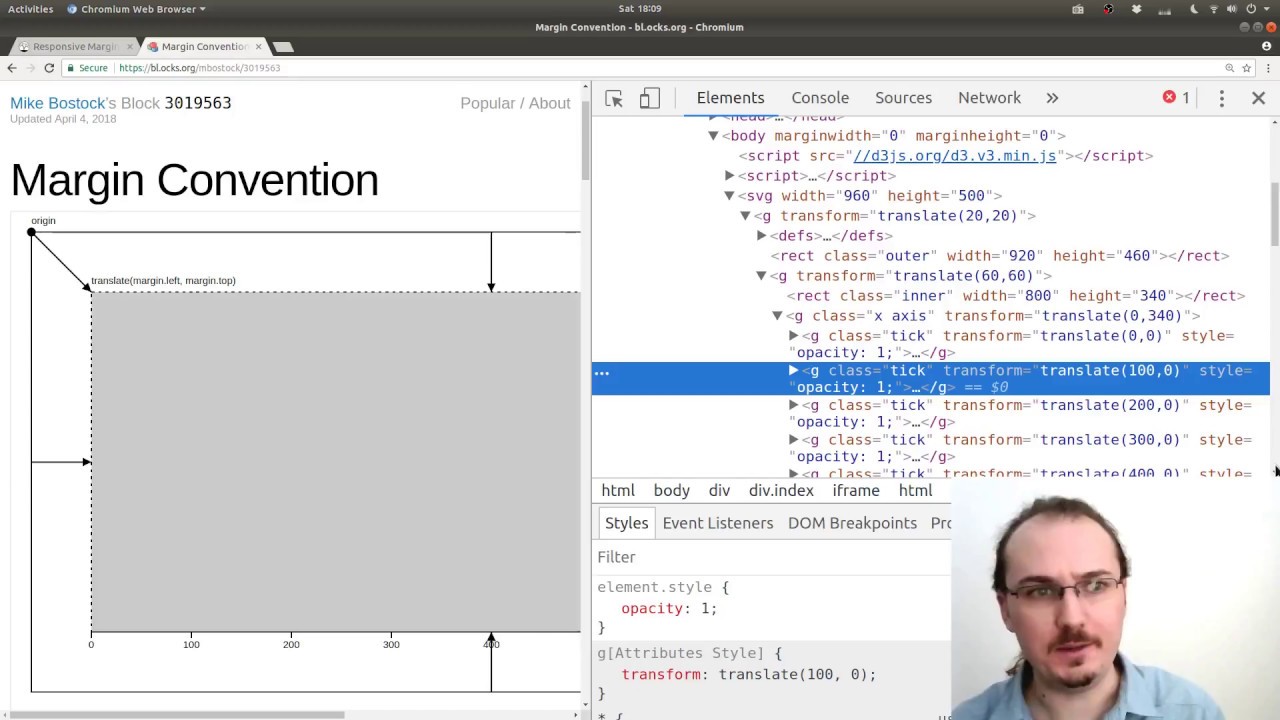
Task: Click the ellipsis on the selected tick row
Action: (602, 372)
